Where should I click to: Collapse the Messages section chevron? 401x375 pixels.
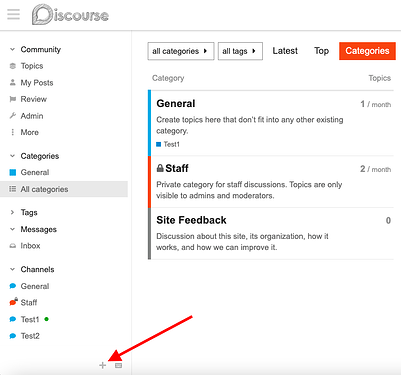(x=12, y=229)
